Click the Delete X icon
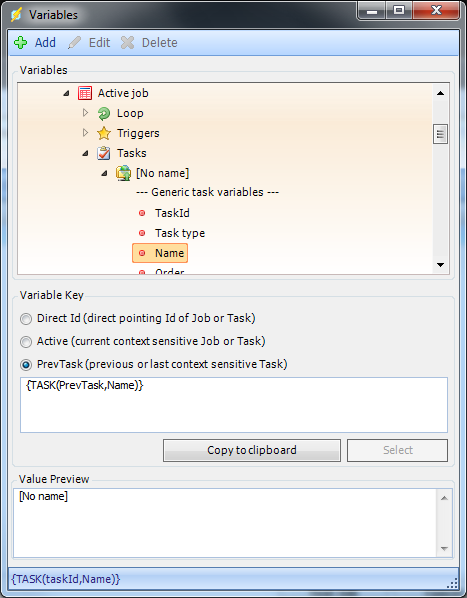Screen dimensions: 467x598 (x=127, y=43)
